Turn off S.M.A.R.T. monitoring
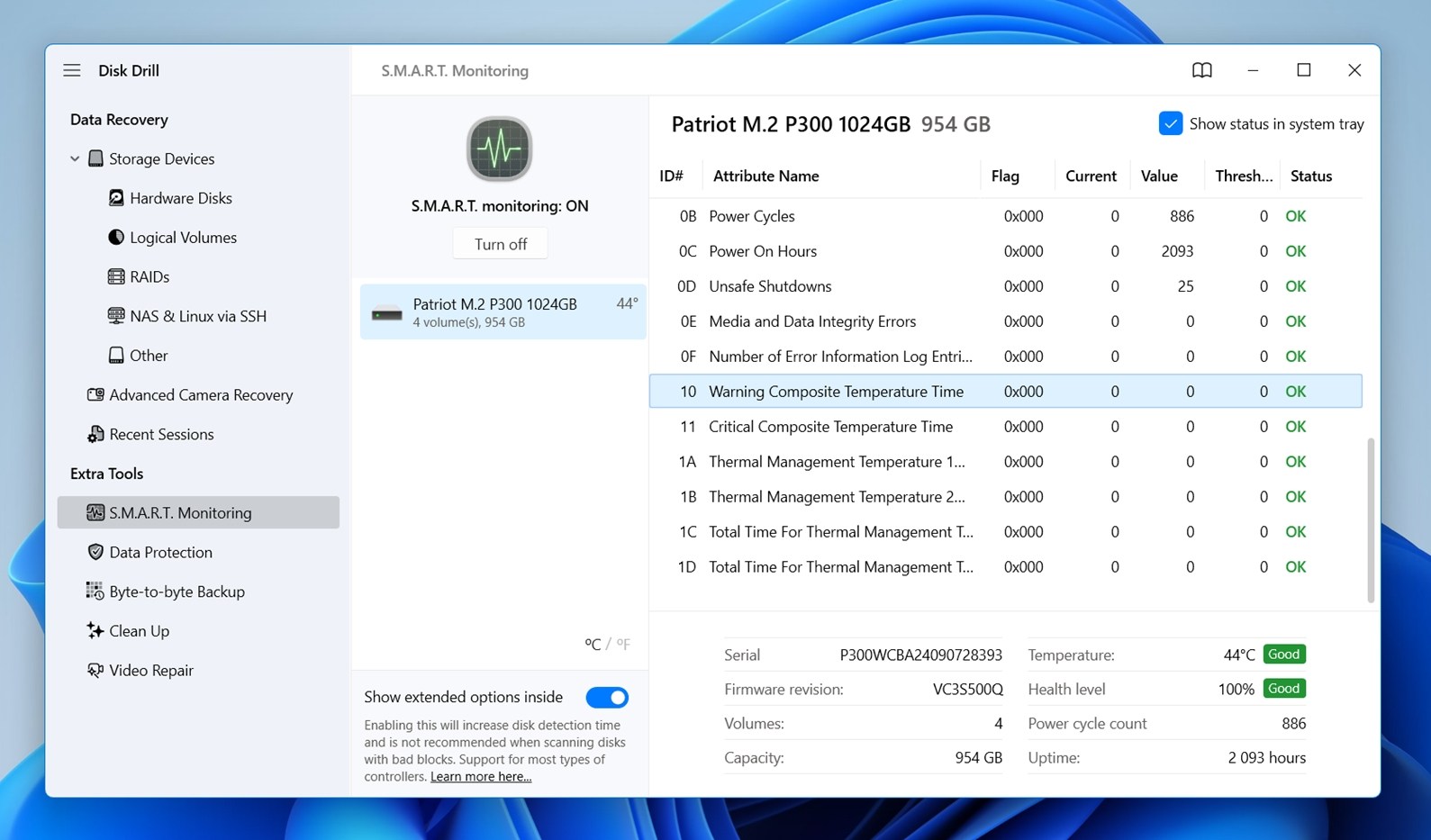1431x840 pixels. tap(501, 244)
